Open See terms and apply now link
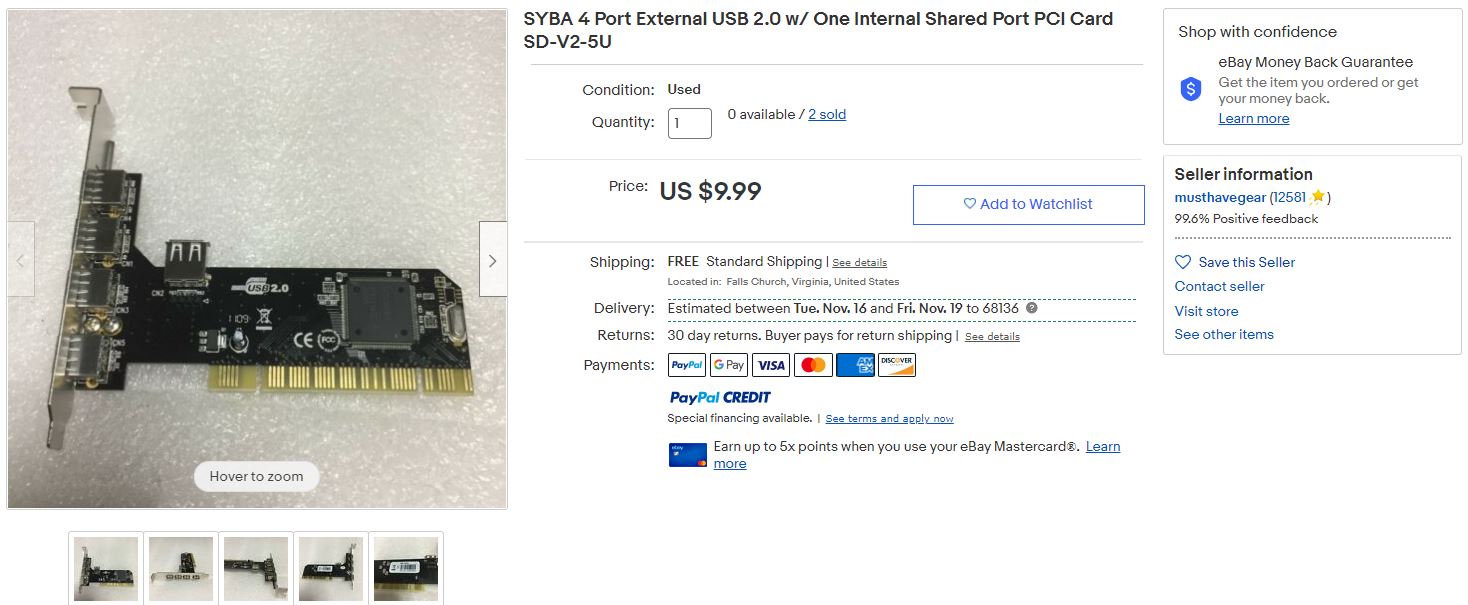This screenshot has height=605, width=1468. click(x=889, y=418)
